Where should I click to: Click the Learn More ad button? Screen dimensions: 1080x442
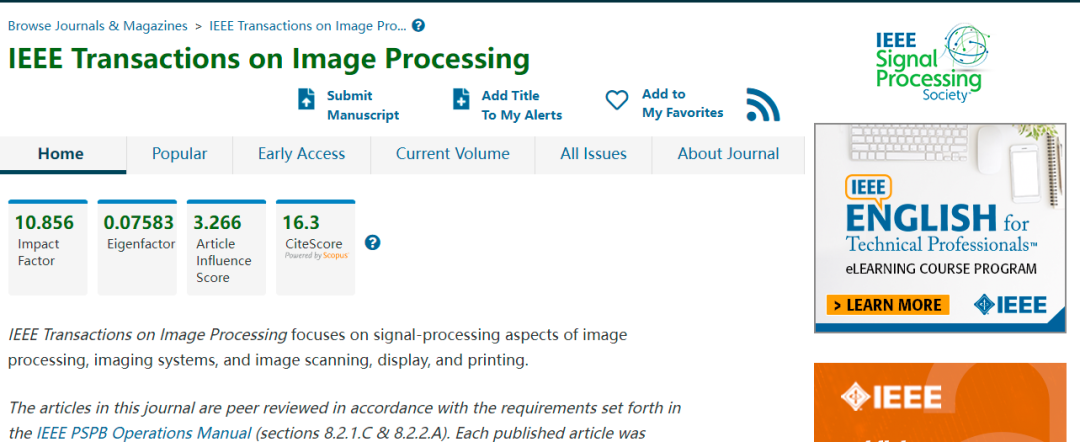pyautogui.click(x=887, y=305)
